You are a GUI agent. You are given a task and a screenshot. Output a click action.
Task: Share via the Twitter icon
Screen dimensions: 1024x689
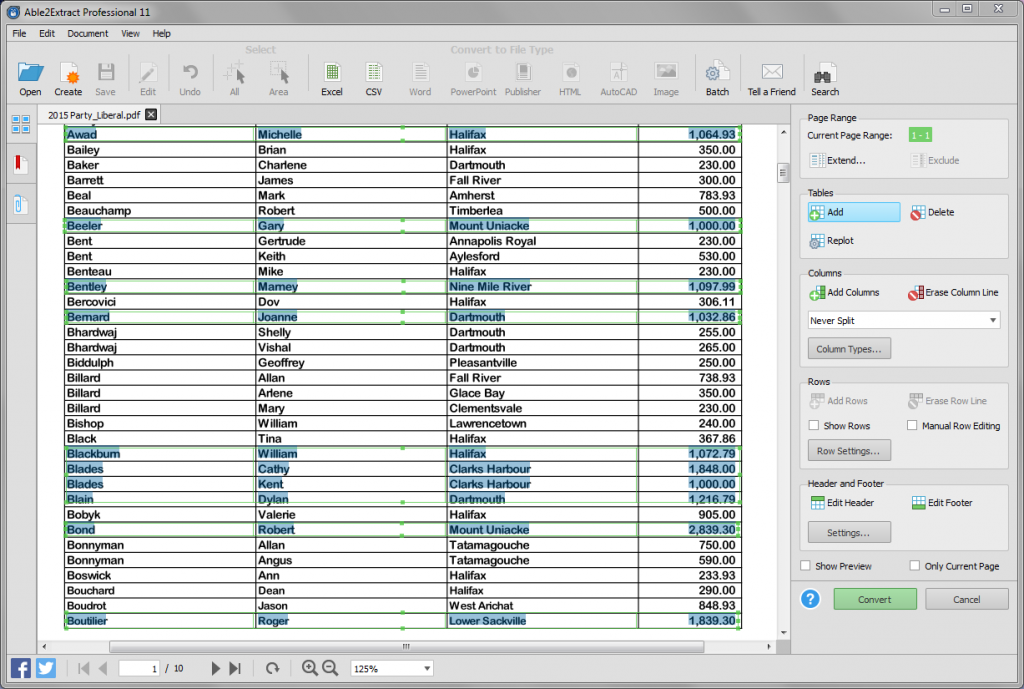point(46,668)
